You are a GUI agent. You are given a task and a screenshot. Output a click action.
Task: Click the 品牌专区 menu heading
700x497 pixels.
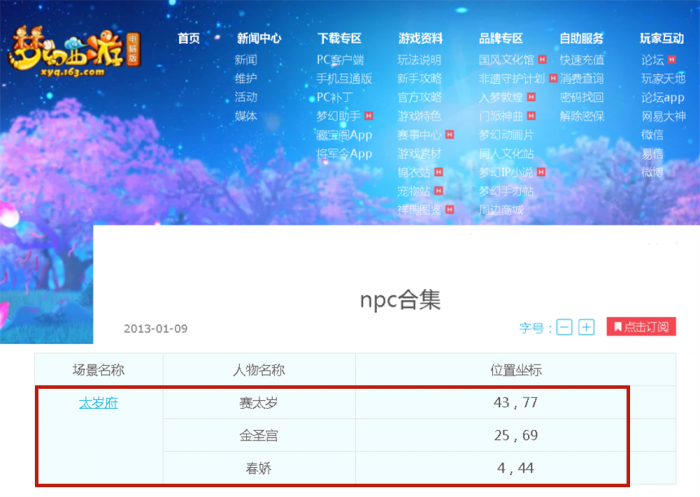(501, 38)
